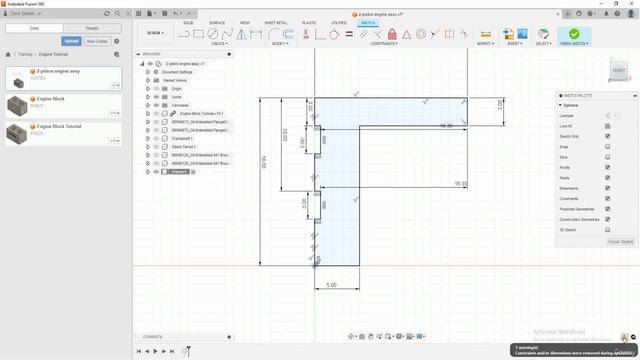The image size is (640, 360).
Task: Toggle the Profile checkbox
Action: pyautogui.click(x=607, y=167)
